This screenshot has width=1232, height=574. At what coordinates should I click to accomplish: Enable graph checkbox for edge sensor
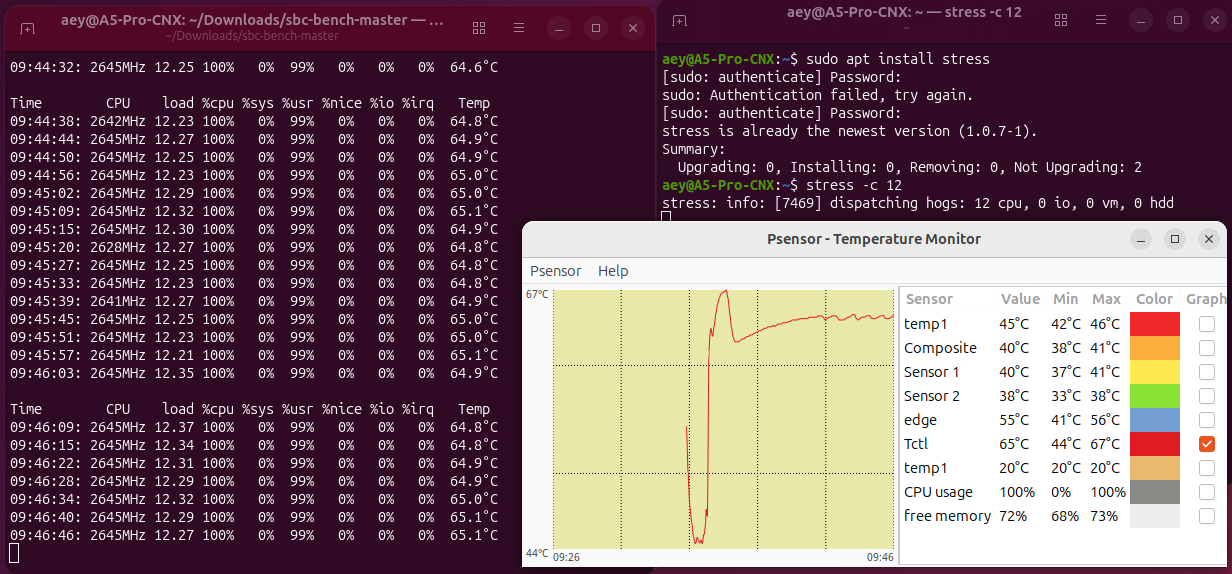pos(1207,420)
